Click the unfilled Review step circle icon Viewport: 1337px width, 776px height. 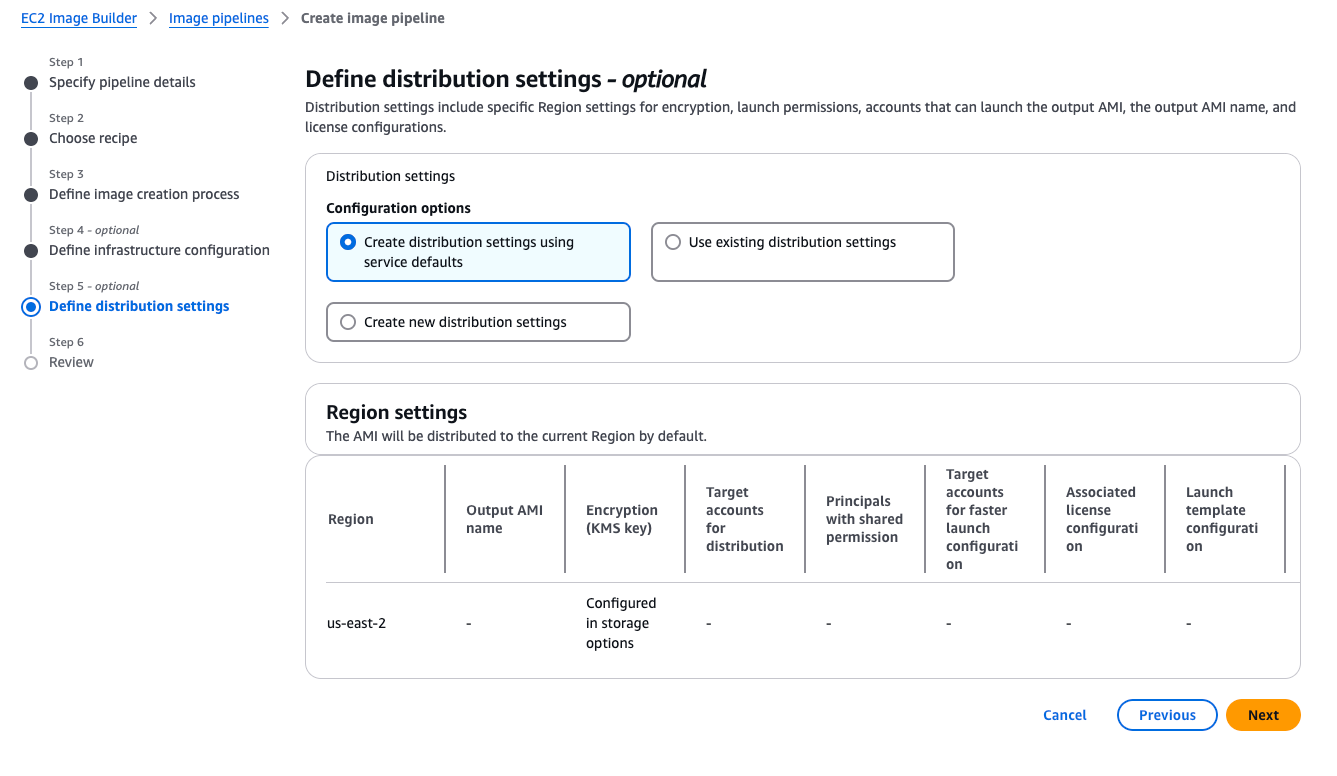pos(30,362)
